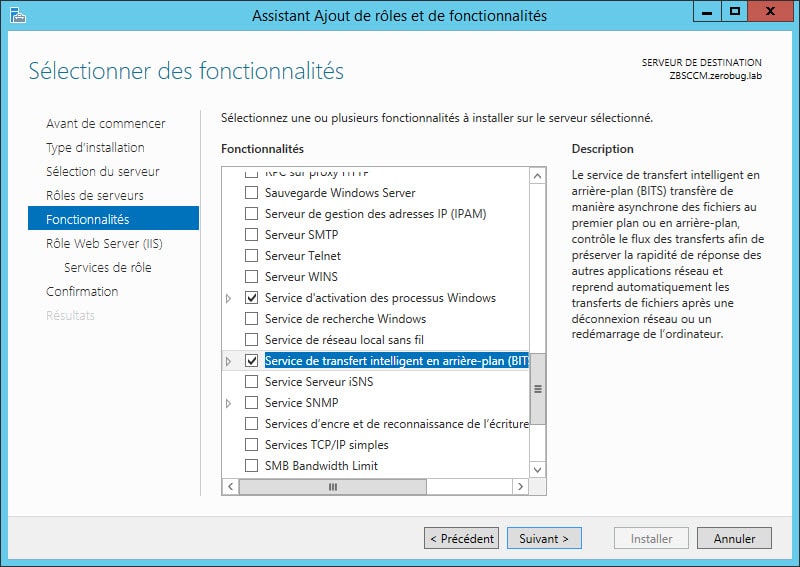The height and width of the screenshot is (567, 800).
Task: Click the horizontal scrollbar left arrow
Action: click(x=231, y=486)
